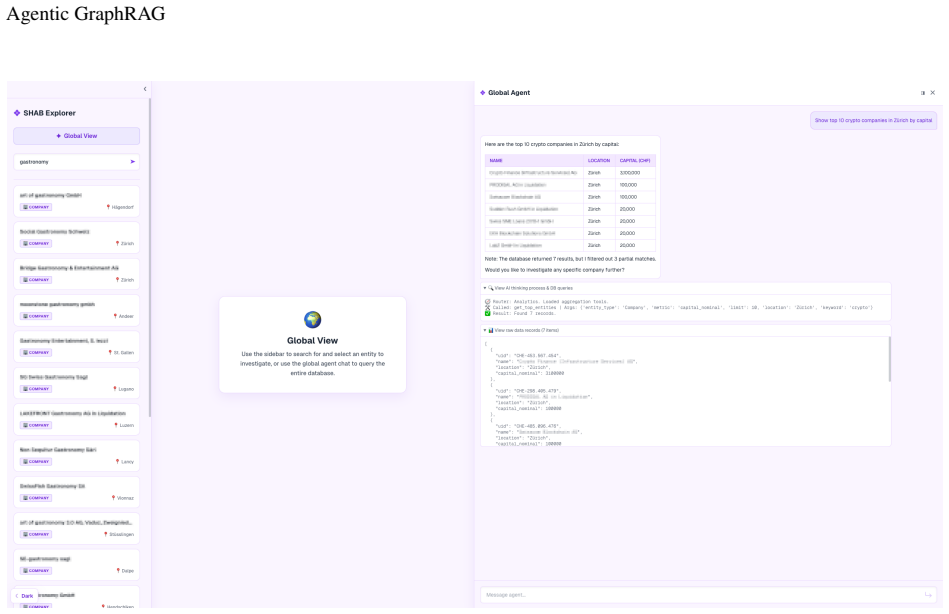Select the company card located in St. Gallen

(x=76, y=346)
